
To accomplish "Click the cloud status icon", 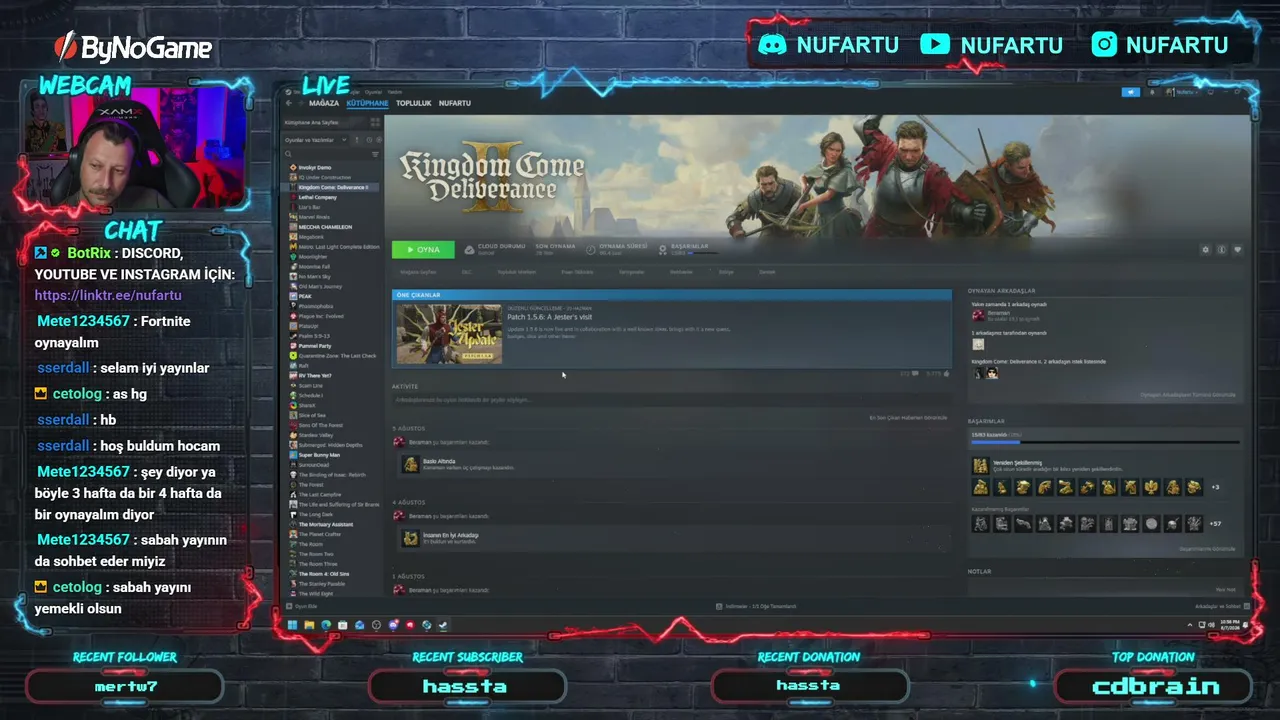I will click(470, 249).
